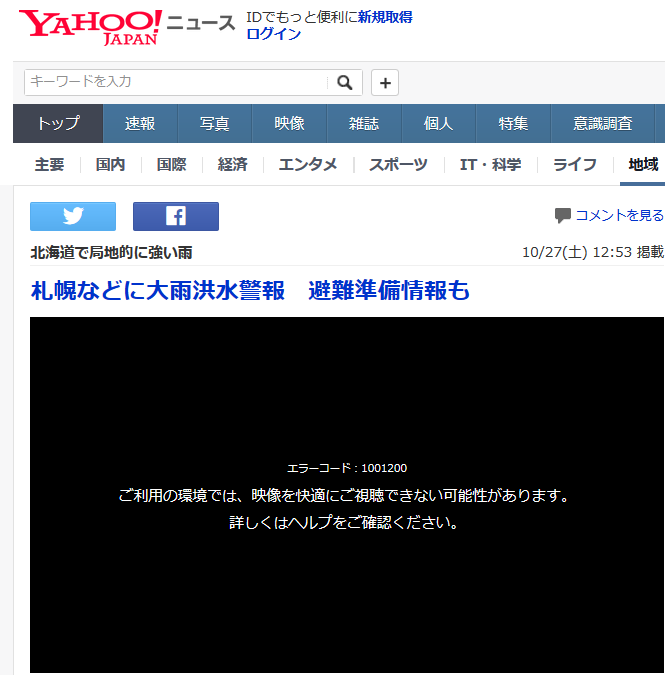The image size is (665, 675).
Task: Click the Yahoo! Japan logo
Action: (90, 27)
